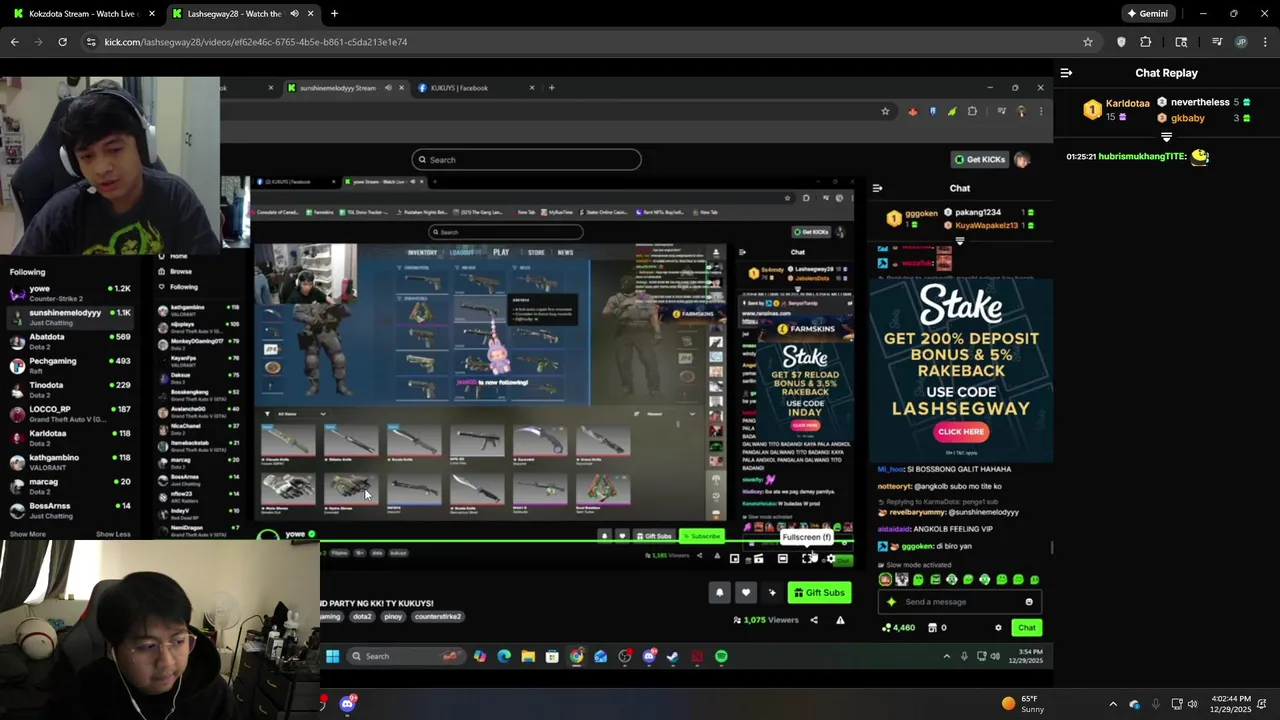The height and width of the screenshot is (720, 1280).
Task: Toggle the heart follow button beside Gift Subs
Action: 745,593
